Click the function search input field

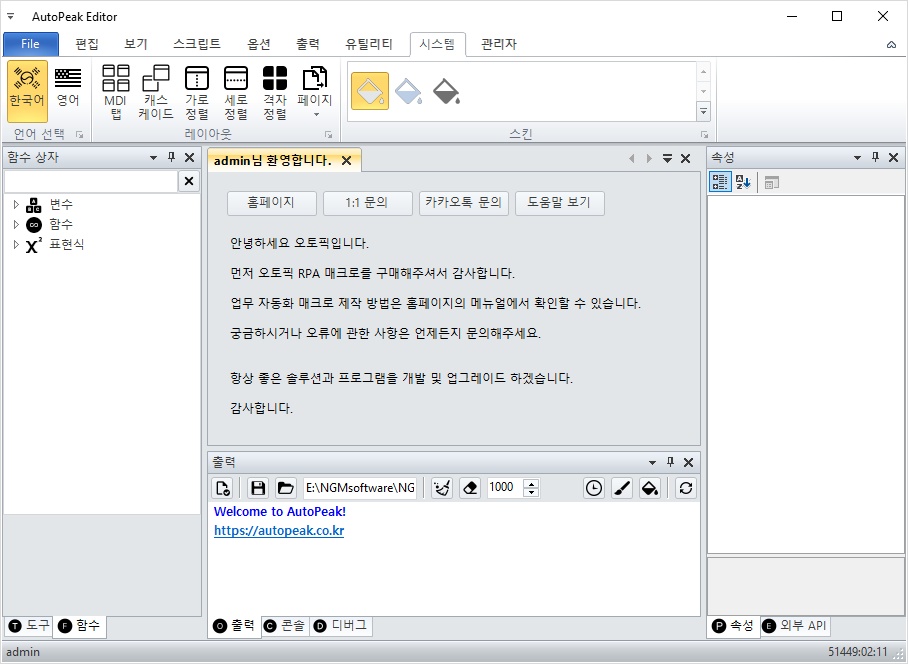(x=91, y=181)
